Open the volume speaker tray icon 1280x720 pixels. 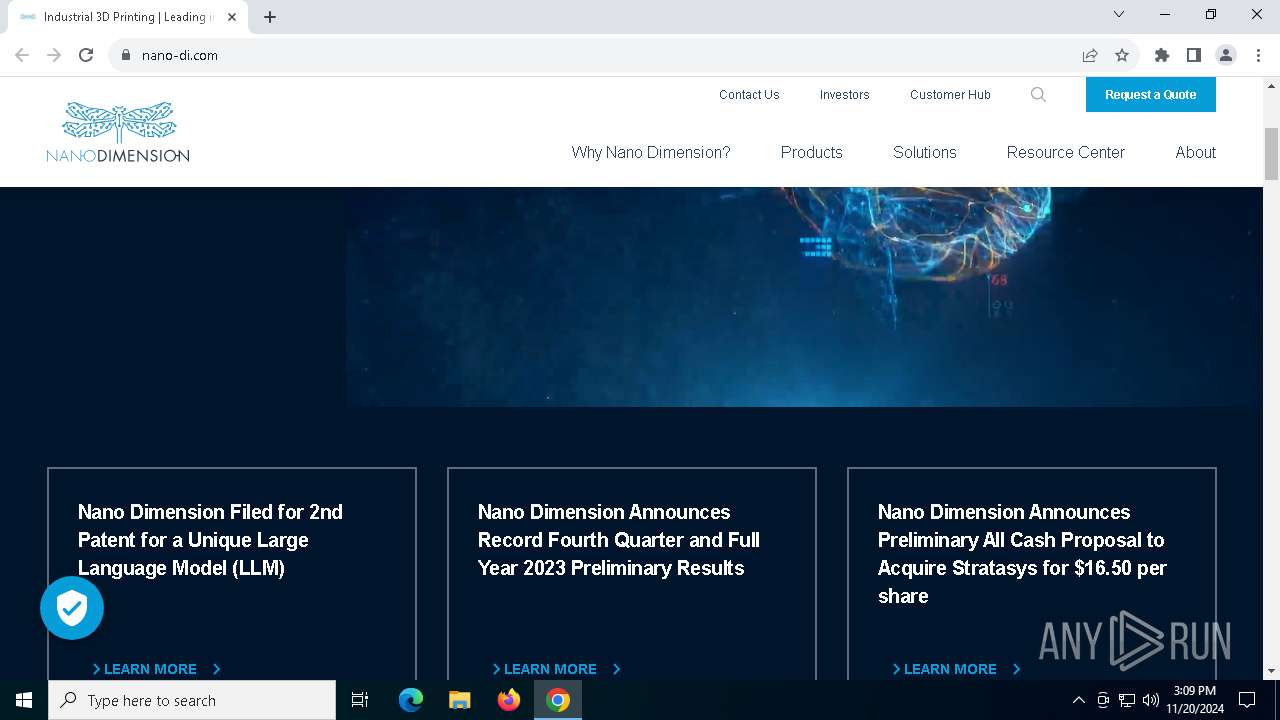pos(1151,700)
